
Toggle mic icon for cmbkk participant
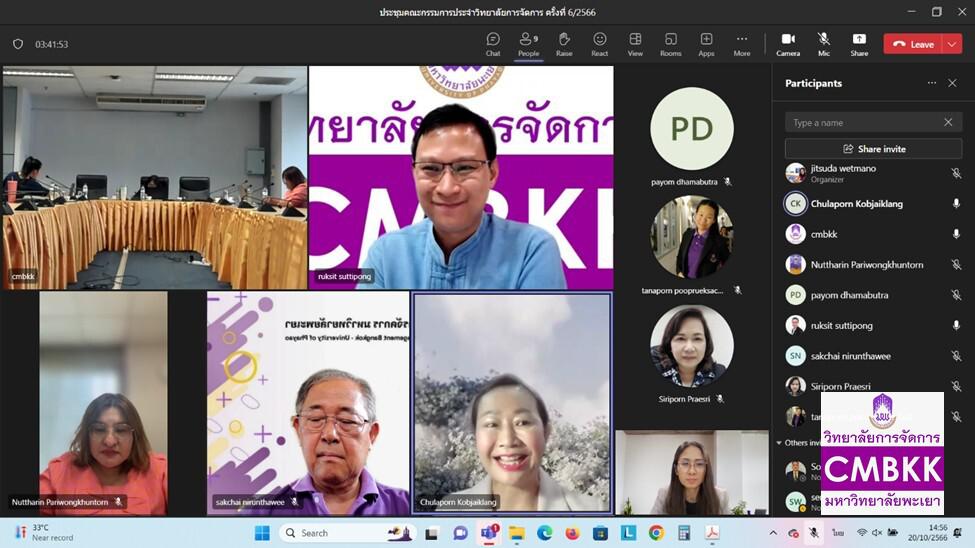click(956, 234)
